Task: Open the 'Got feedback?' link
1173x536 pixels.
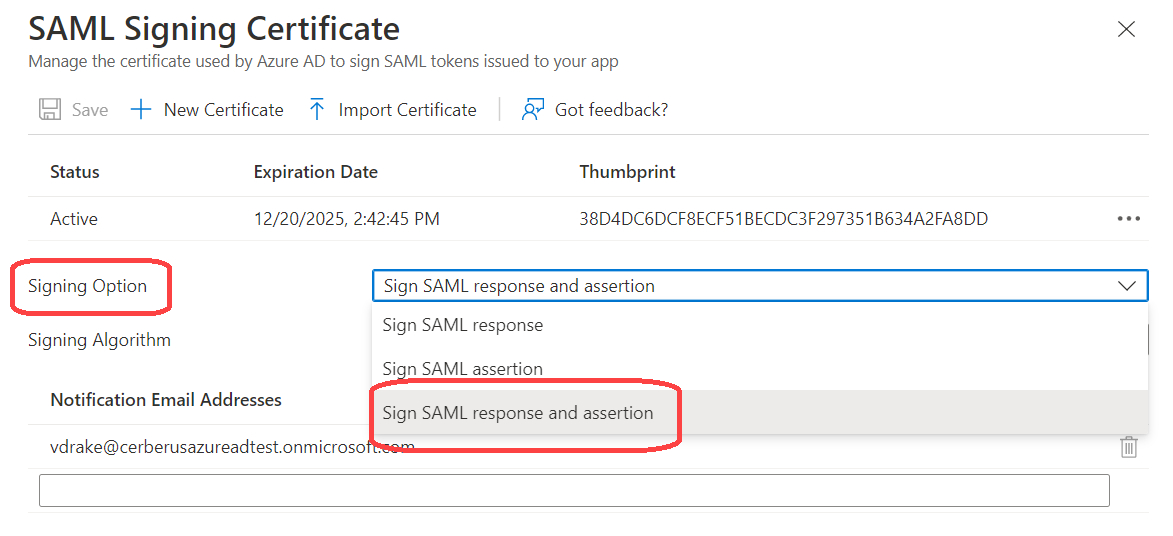Action: [x=611, y=110]
